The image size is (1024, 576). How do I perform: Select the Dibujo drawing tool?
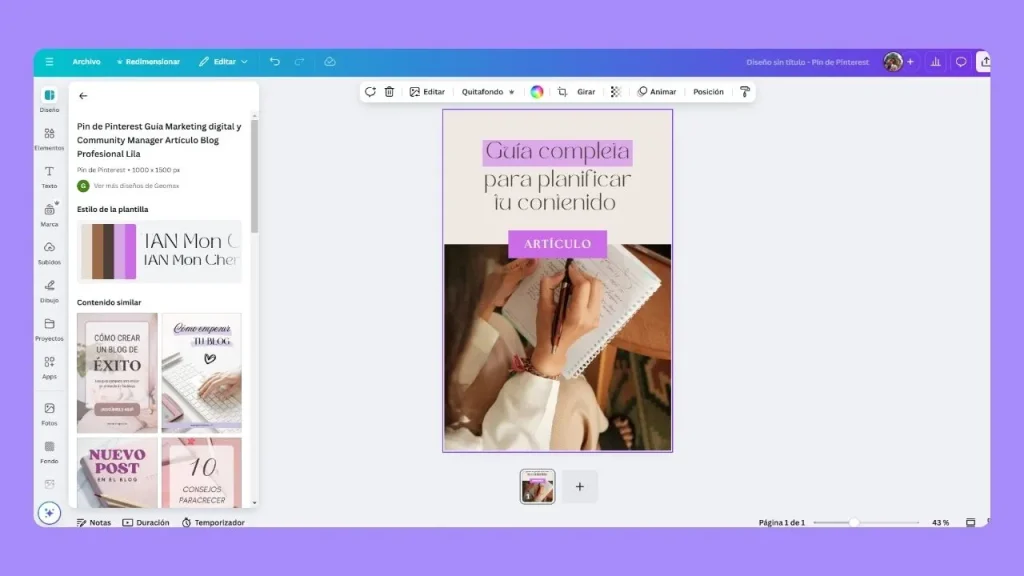pyautogui.click(x=48, y=292)
